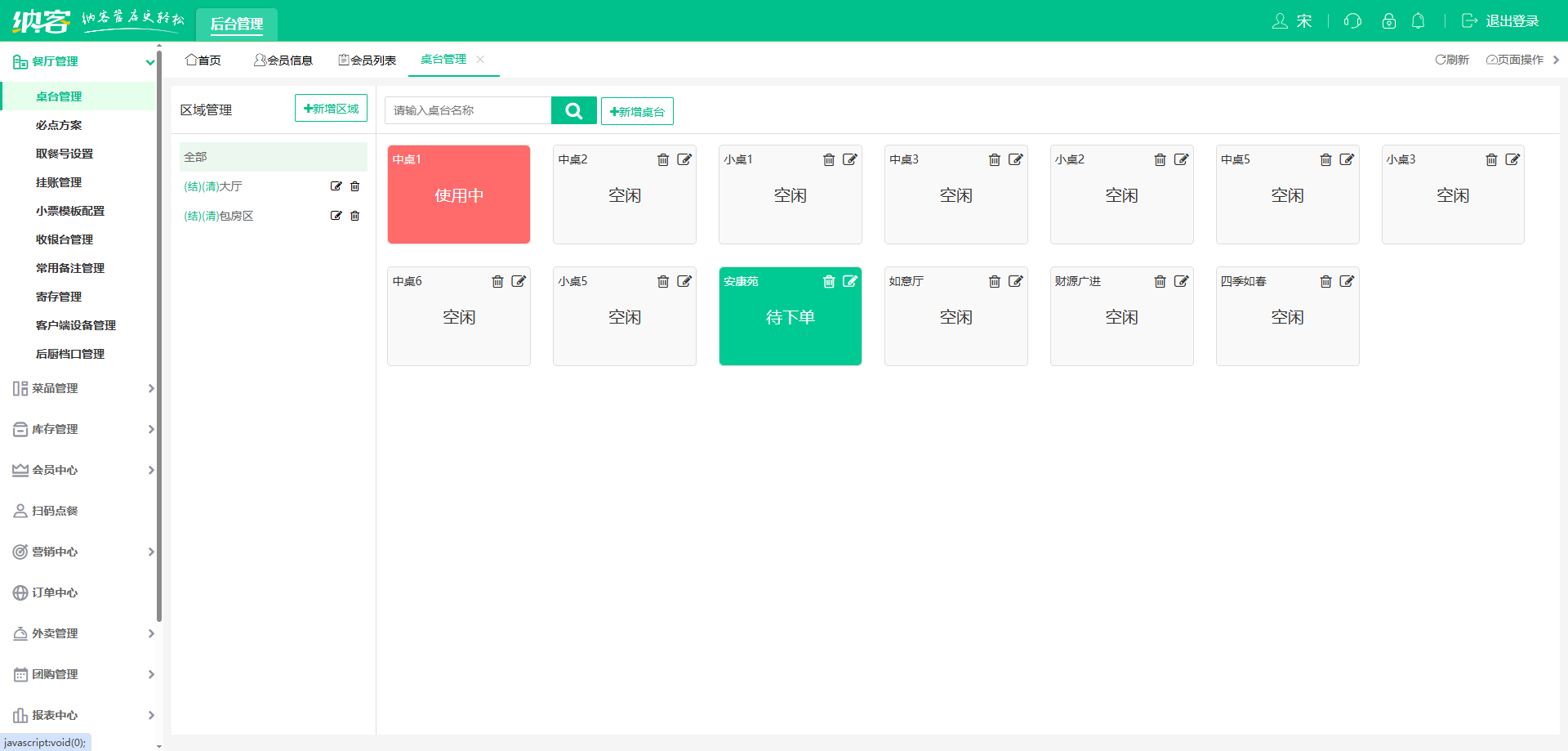1568x751 pixels.
Task: Click the green search magnifier button
Action: pos(573,110)
